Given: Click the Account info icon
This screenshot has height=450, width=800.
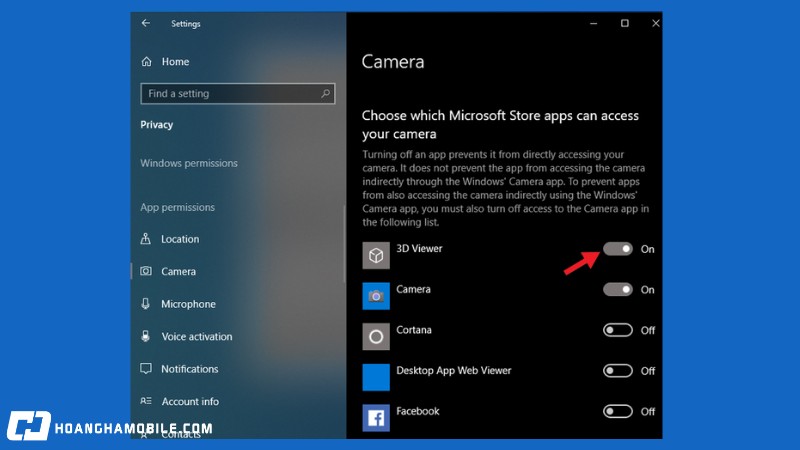Looking at the screenshot, I should [146, 401].
